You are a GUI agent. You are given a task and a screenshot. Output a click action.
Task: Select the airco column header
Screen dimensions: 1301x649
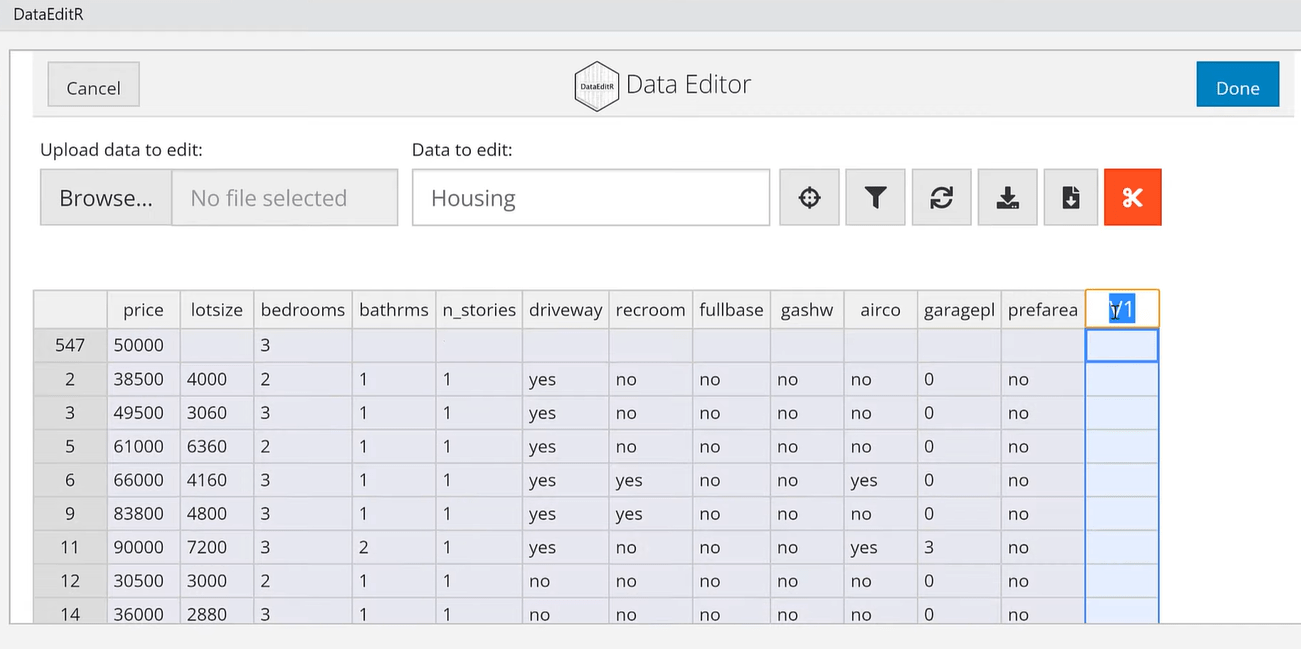(881, 310)
